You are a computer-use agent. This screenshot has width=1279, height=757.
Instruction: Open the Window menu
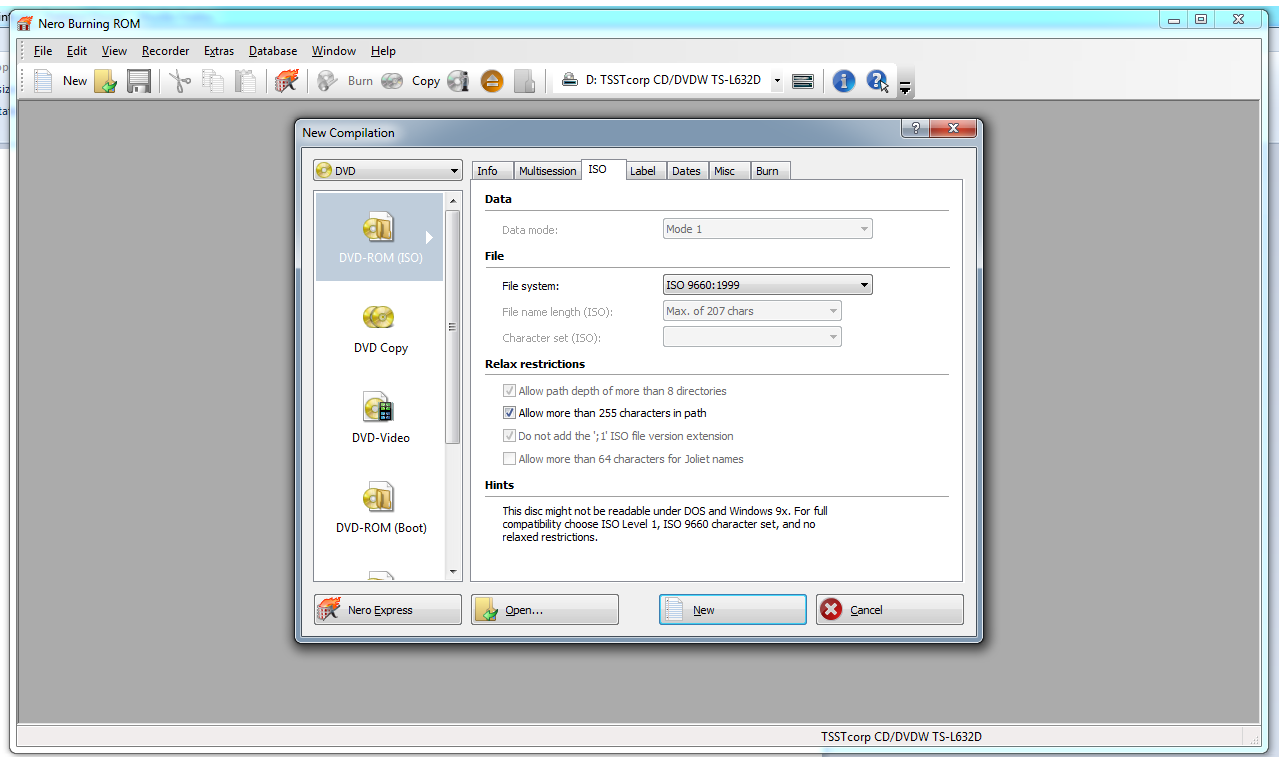pos(334,51)
